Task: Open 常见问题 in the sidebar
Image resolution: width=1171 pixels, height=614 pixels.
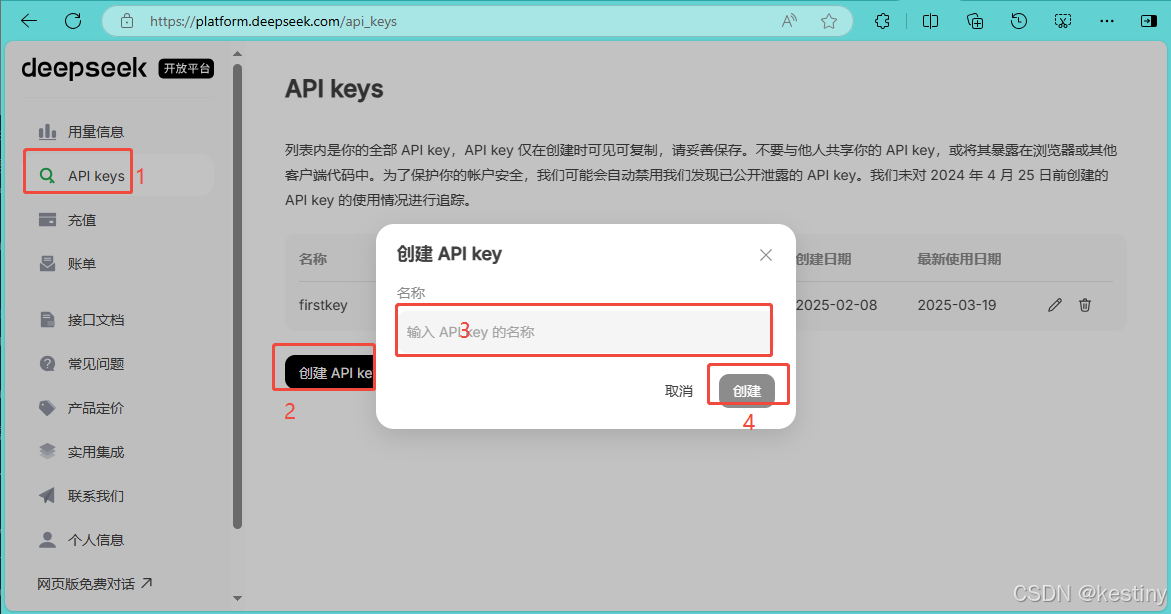Action: pos(96,364)
